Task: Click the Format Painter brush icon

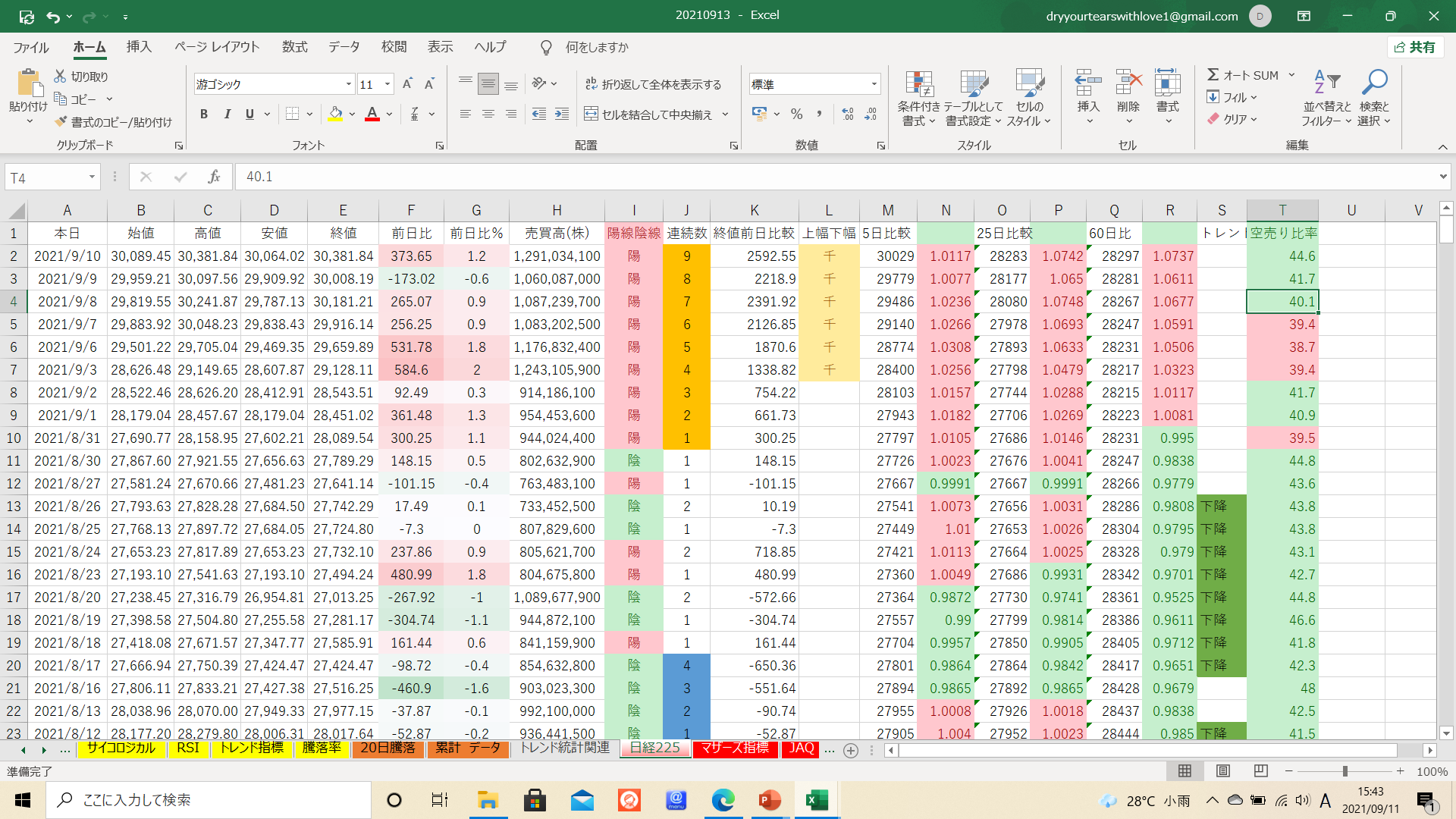Action: click(61, 122)
